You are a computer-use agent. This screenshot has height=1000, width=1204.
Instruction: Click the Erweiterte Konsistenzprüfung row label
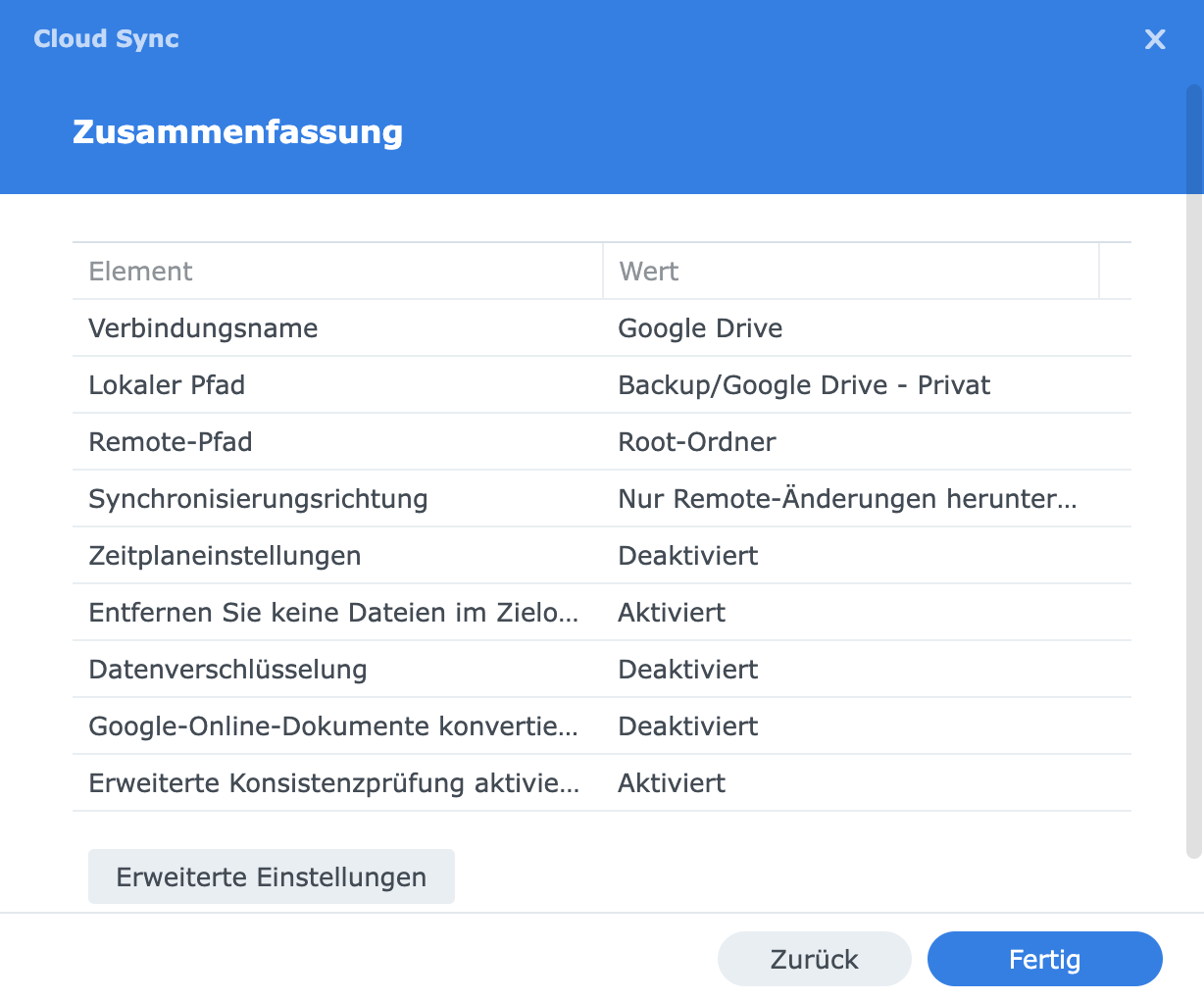tap(333, 783)
